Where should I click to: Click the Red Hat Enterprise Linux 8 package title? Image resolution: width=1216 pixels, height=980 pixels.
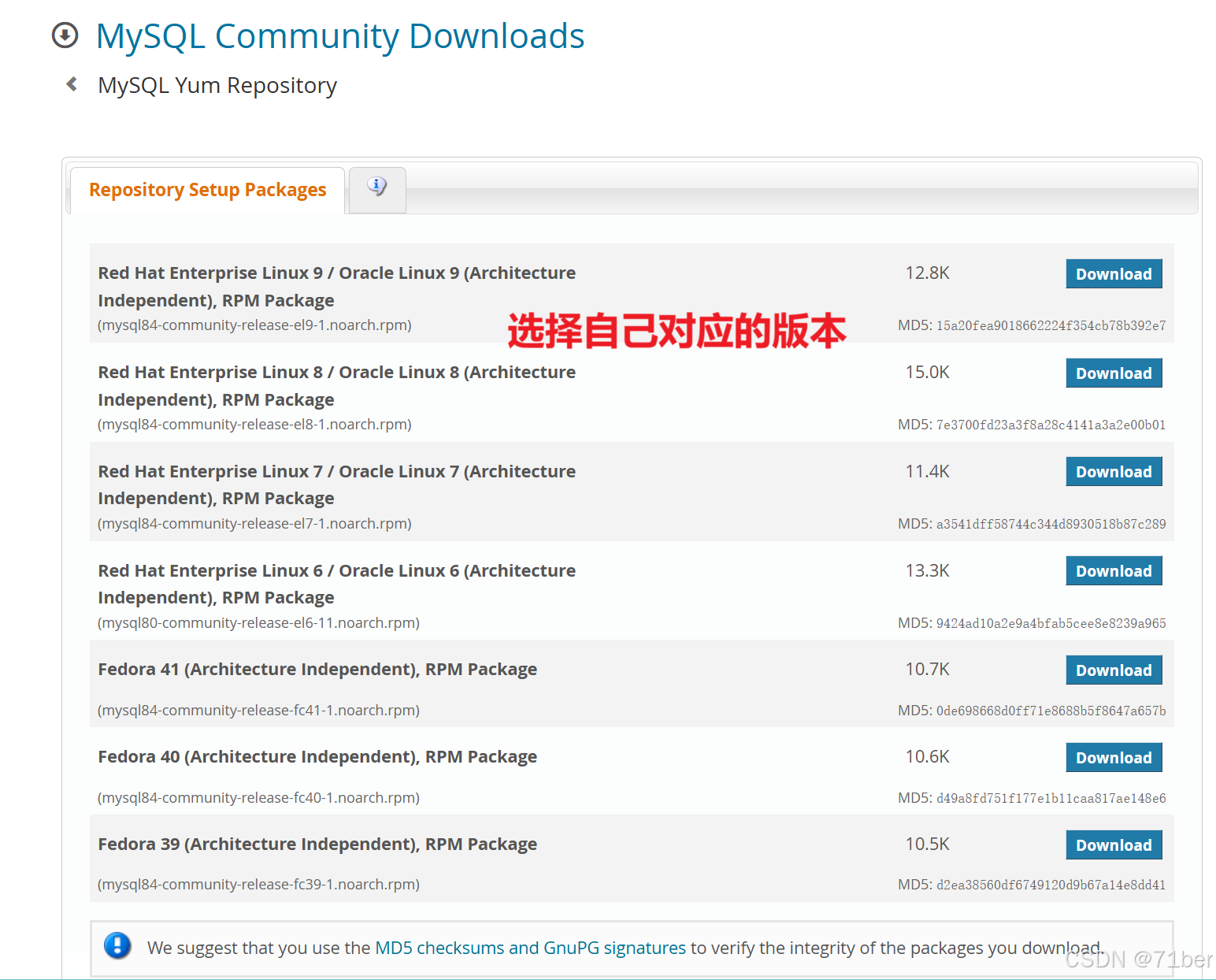pos(336,386)
